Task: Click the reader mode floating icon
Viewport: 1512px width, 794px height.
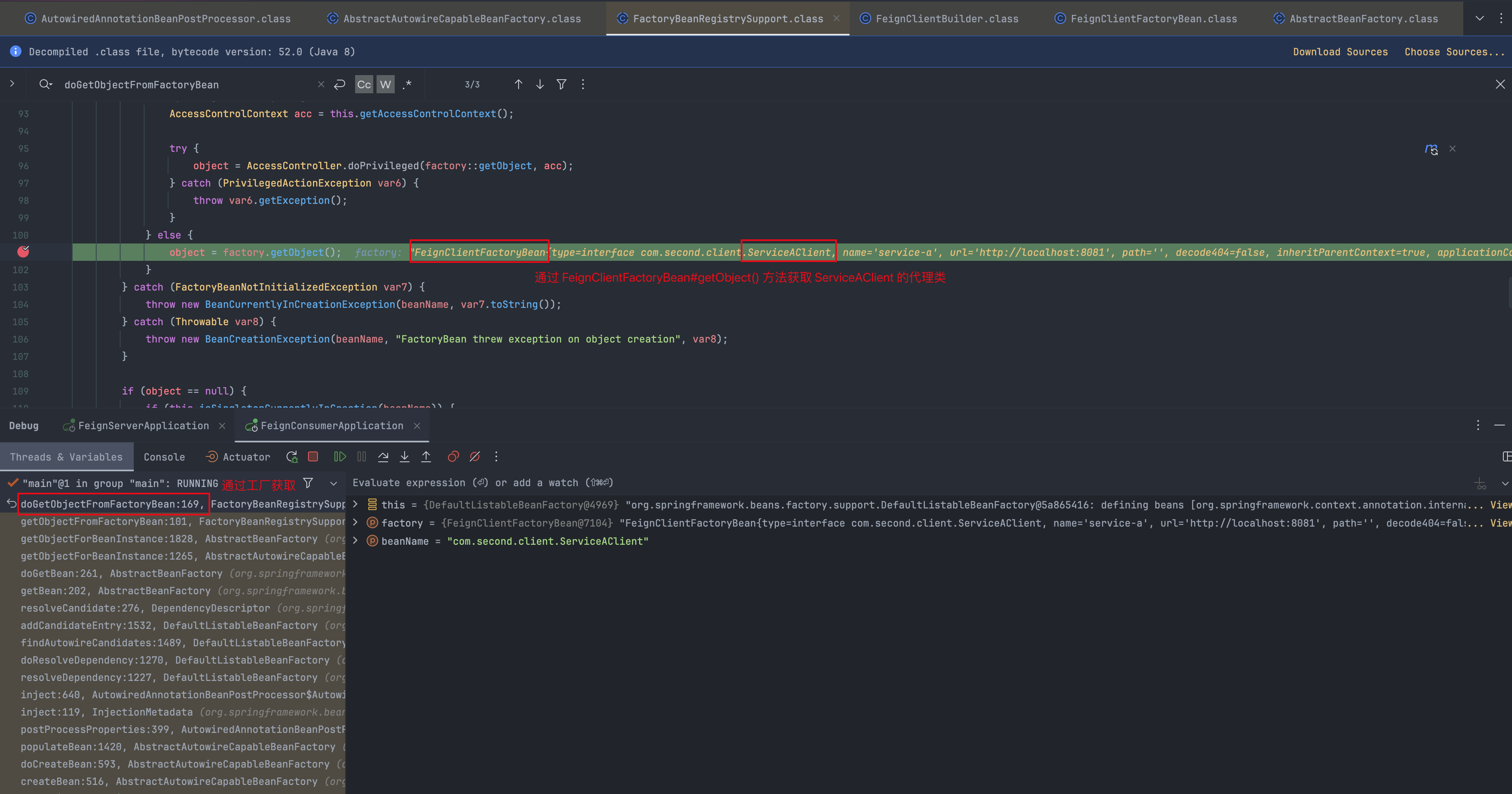Action: coord(1431,149)
